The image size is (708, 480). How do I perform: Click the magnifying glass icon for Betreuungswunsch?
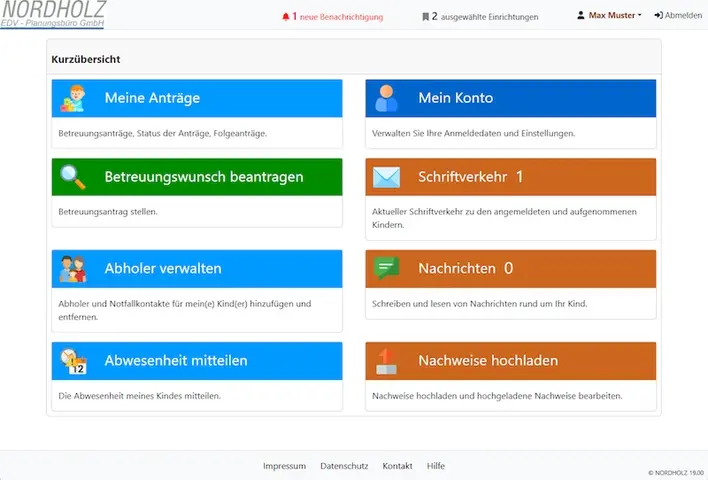72,177
